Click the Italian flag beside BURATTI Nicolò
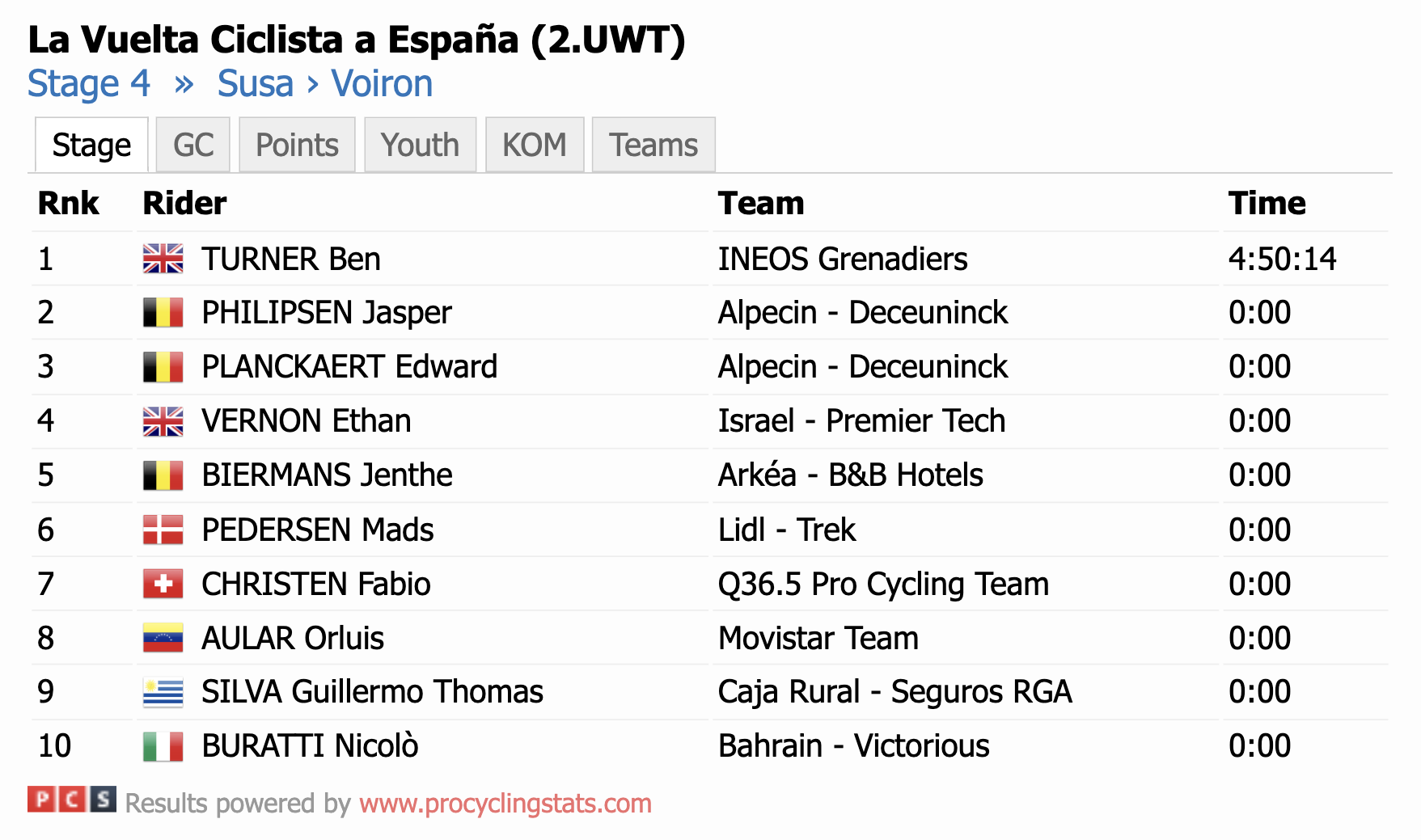1421x840 pixels. (x=163, y=746)
